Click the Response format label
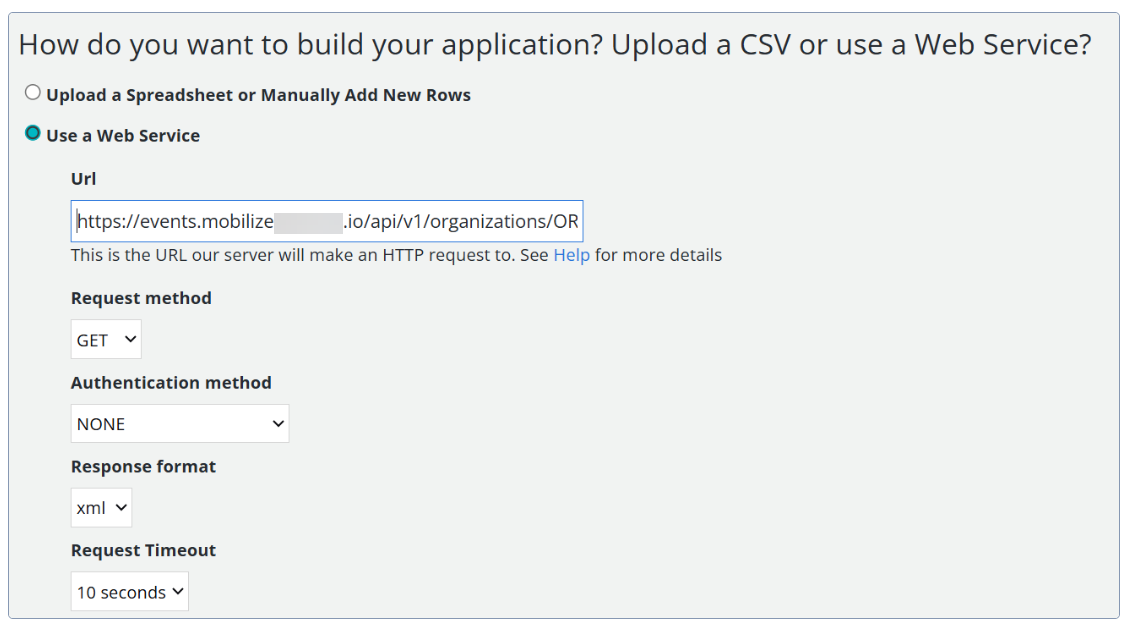 [x=143, y=466]
